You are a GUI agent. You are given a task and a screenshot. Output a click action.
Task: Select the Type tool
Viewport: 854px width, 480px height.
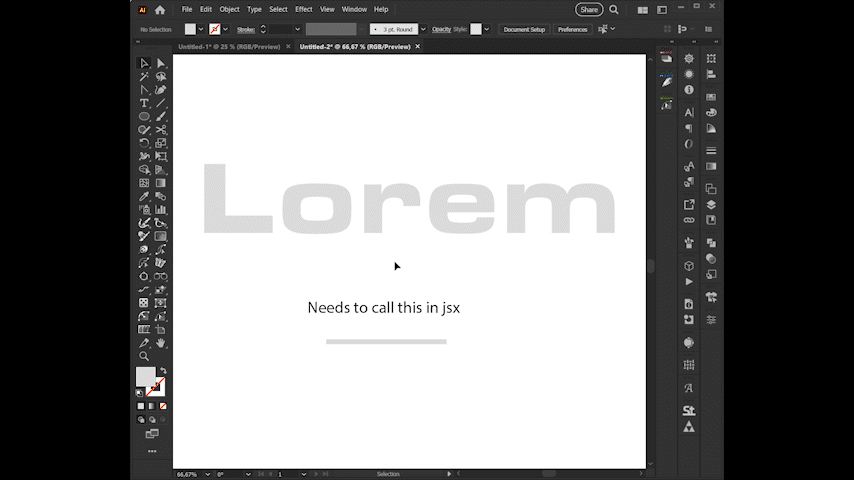pyautogui.click(x=144, y=103)
